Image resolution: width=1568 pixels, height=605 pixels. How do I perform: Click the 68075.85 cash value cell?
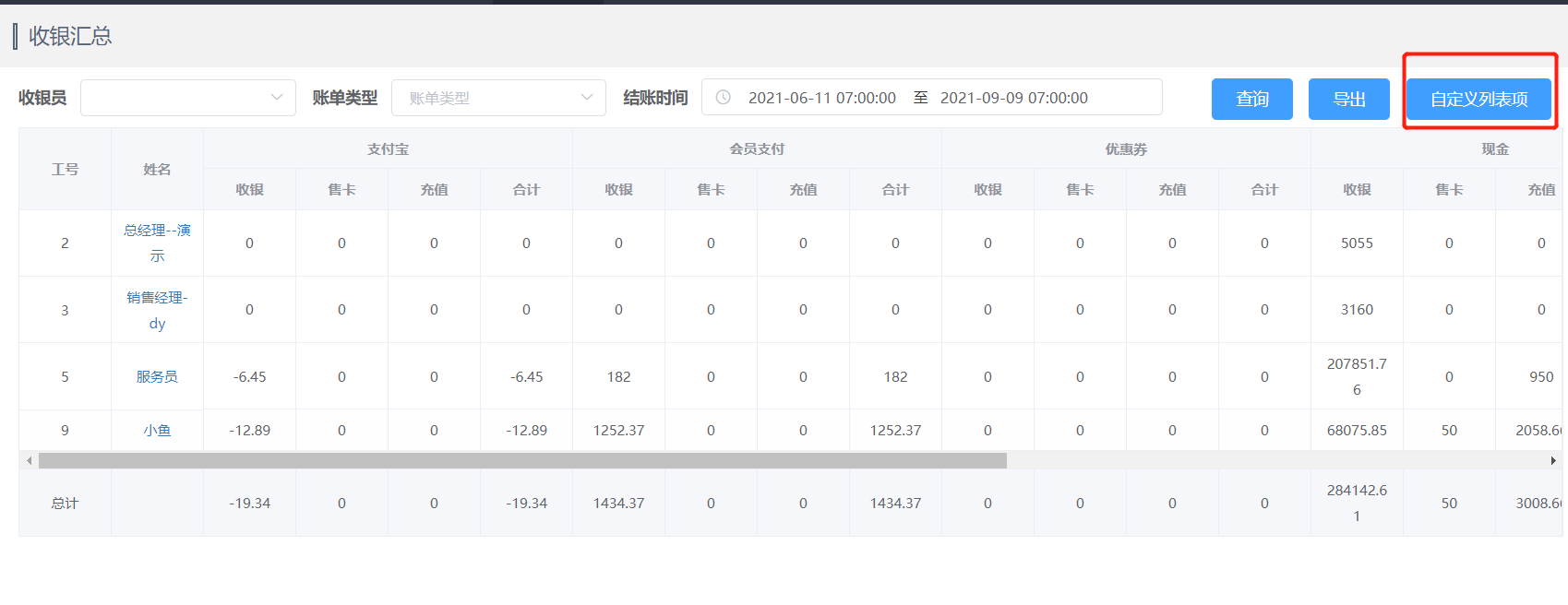(x=1357, y=430)
